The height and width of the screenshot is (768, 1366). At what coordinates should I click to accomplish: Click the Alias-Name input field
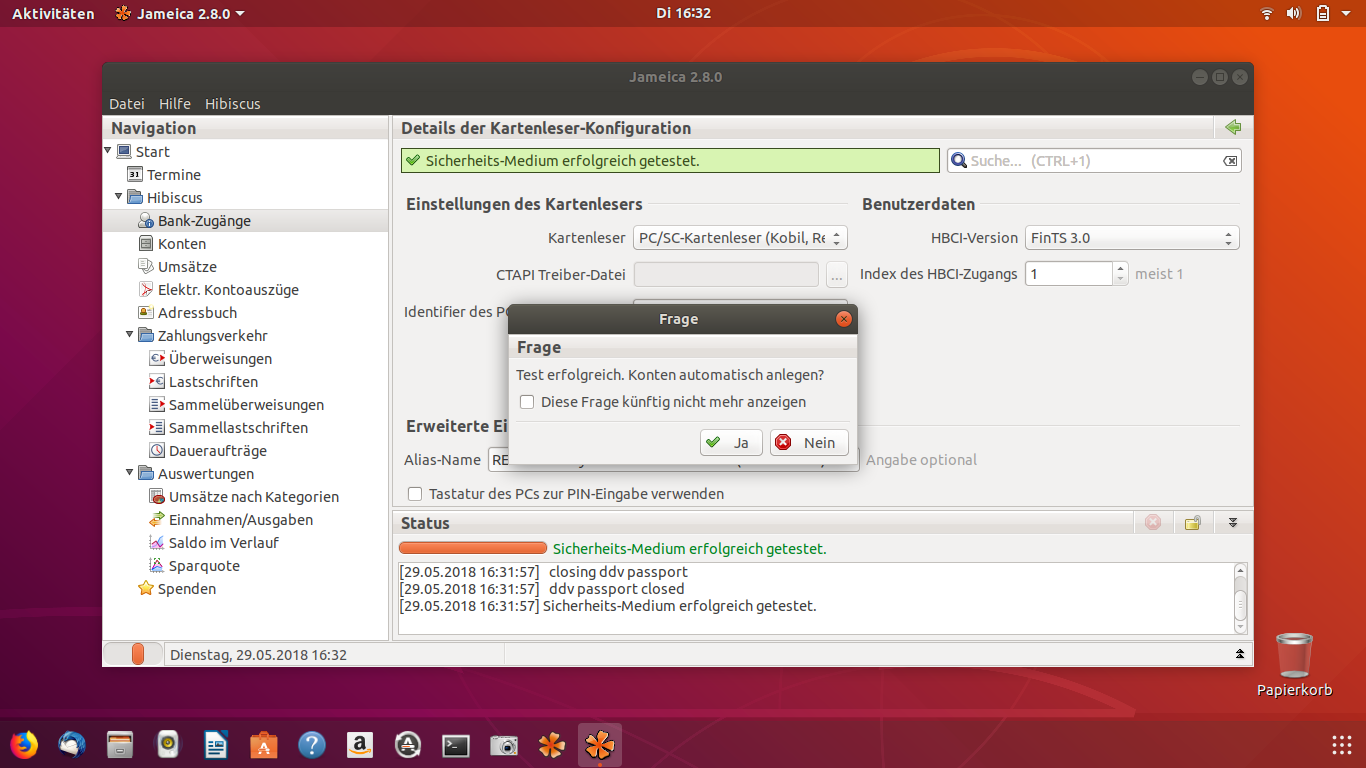(673, 460)
